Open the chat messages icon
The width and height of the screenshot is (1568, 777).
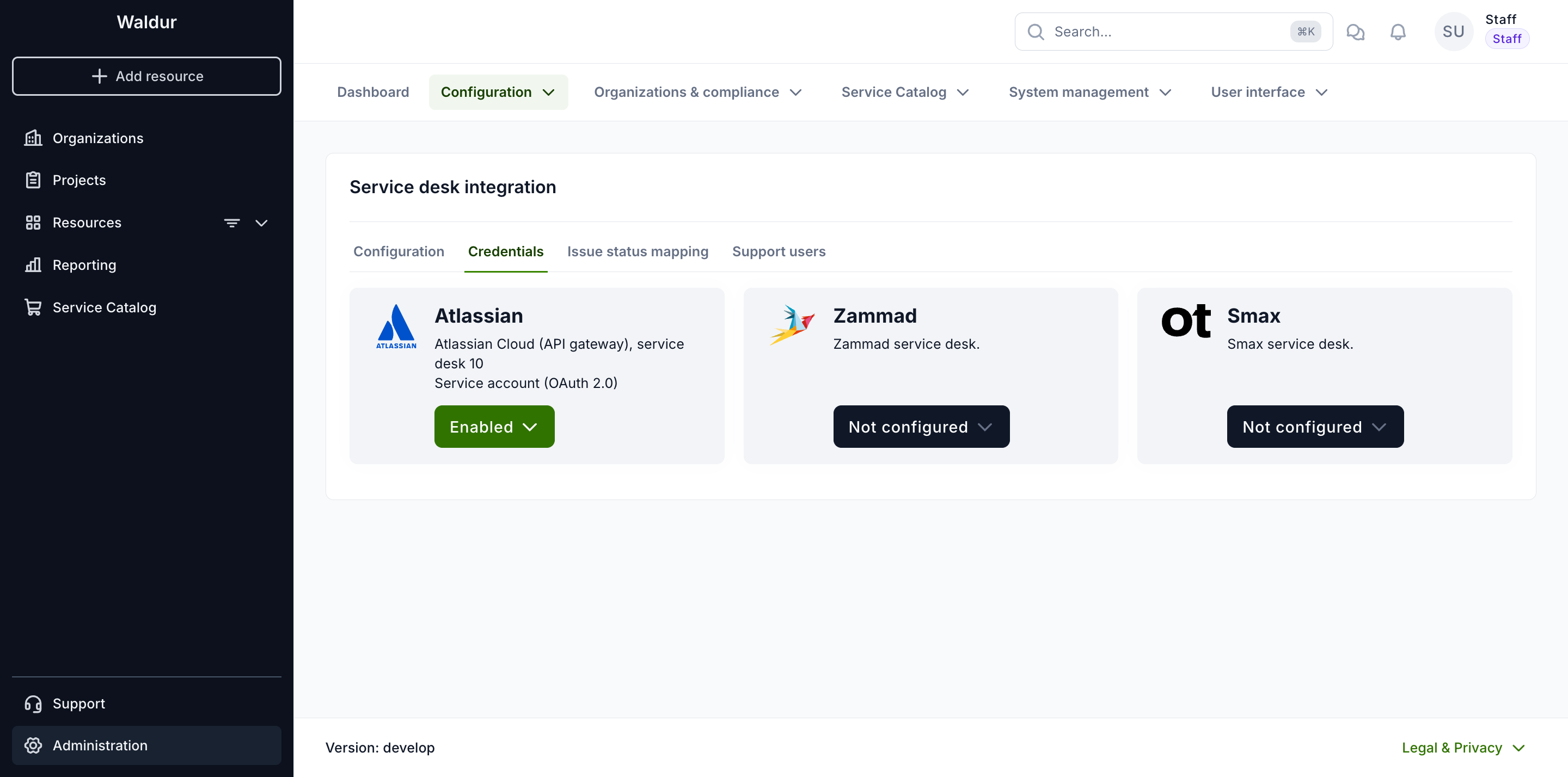click(1355, 32)
